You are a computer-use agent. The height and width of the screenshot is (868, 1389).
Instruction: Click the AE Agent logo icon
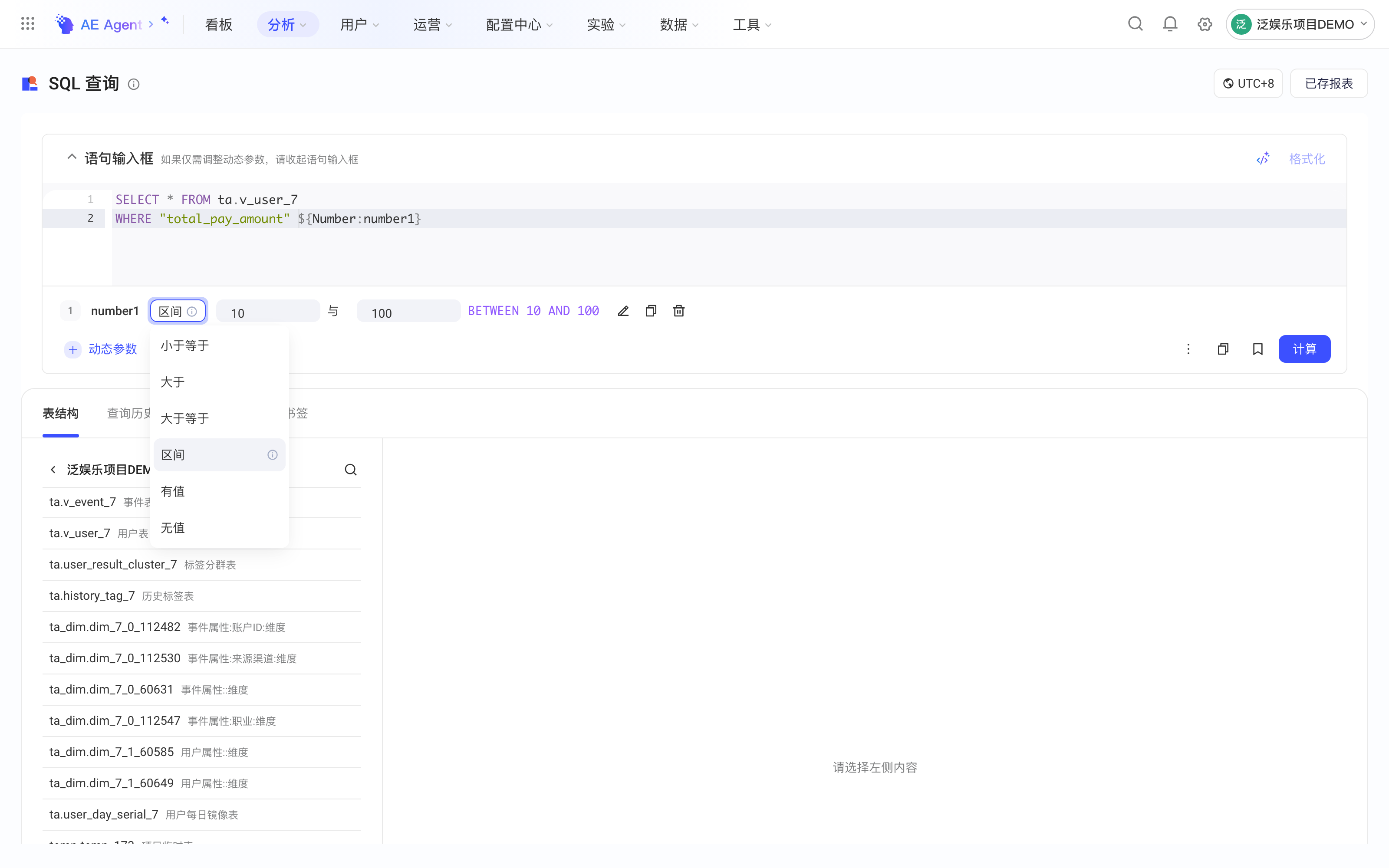point(64,24)
